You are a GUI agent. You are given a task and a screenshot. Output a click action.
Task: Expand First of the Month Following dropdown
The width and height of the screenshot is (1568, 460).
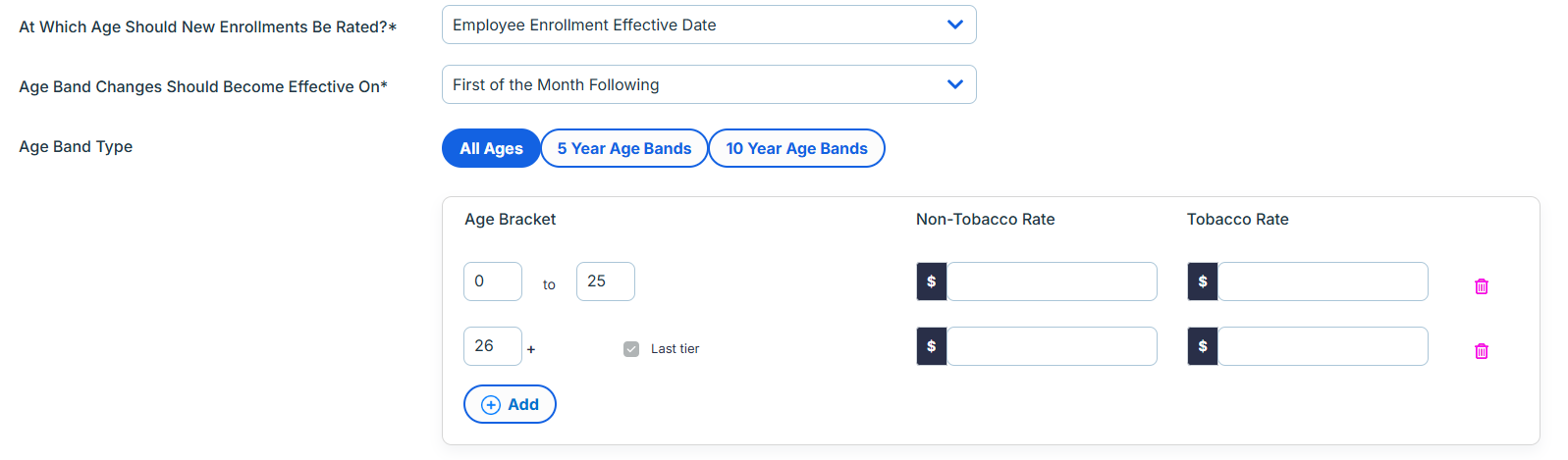tap(709, 84)
